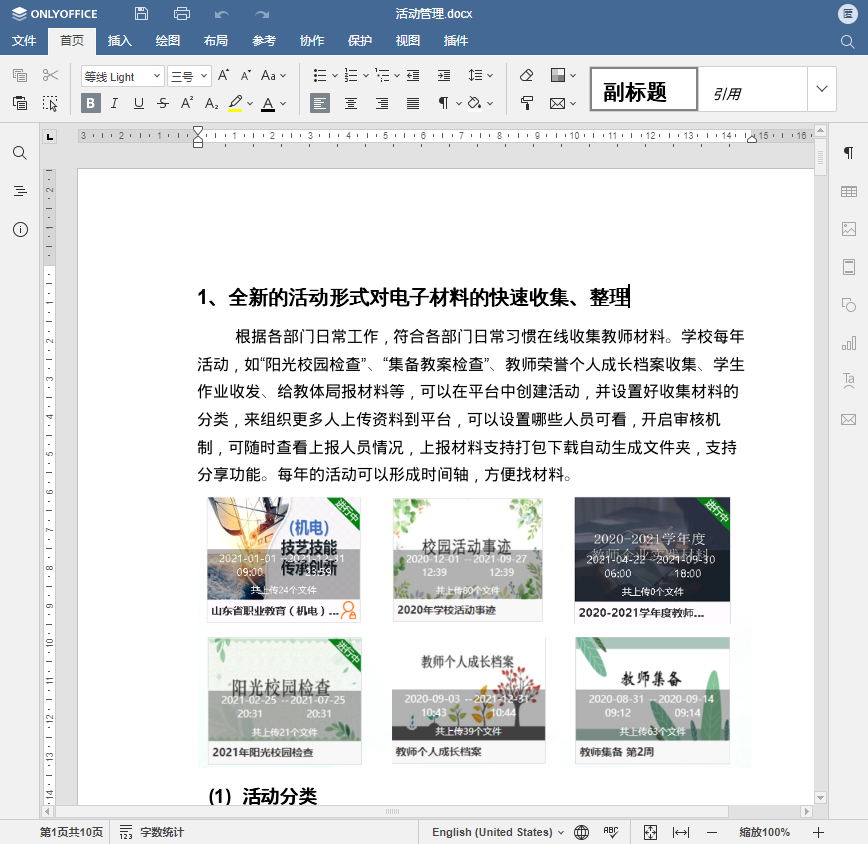Open table settings in the right sidebar
The height and width of the screenshot is (844, 868).
pos(850,191)
